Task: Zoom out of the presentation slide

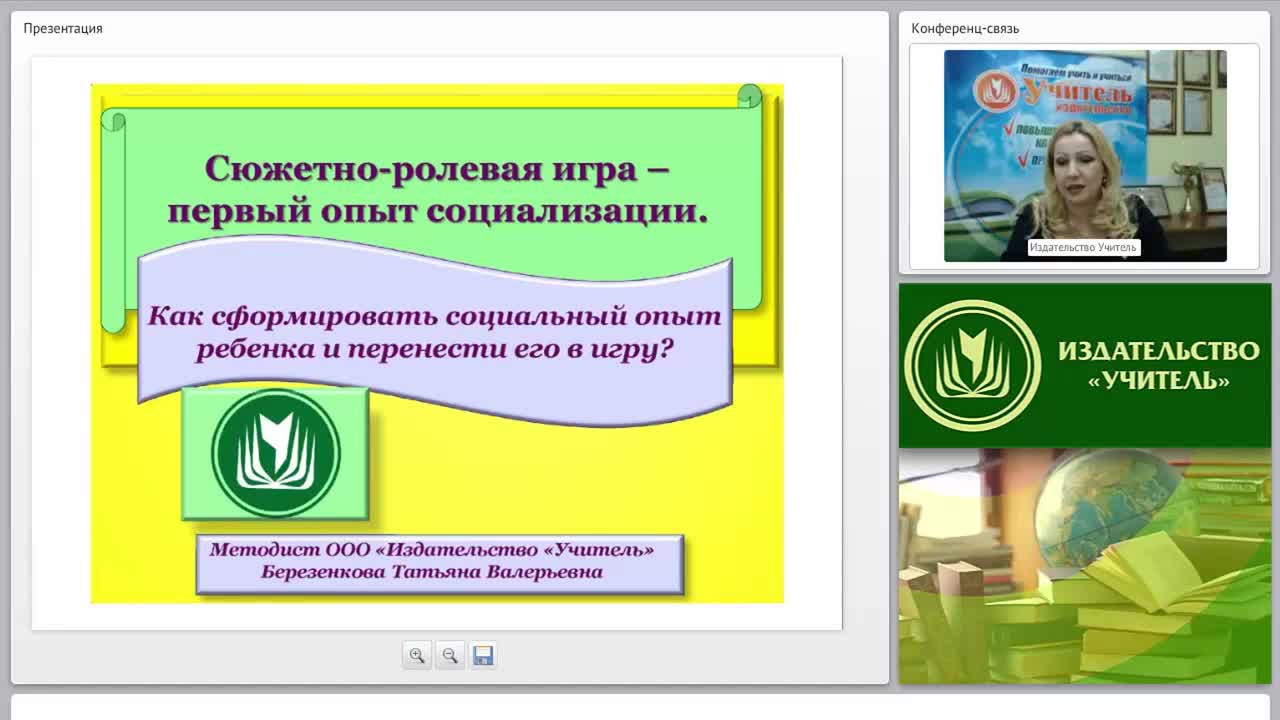Action: click(450, 655)
